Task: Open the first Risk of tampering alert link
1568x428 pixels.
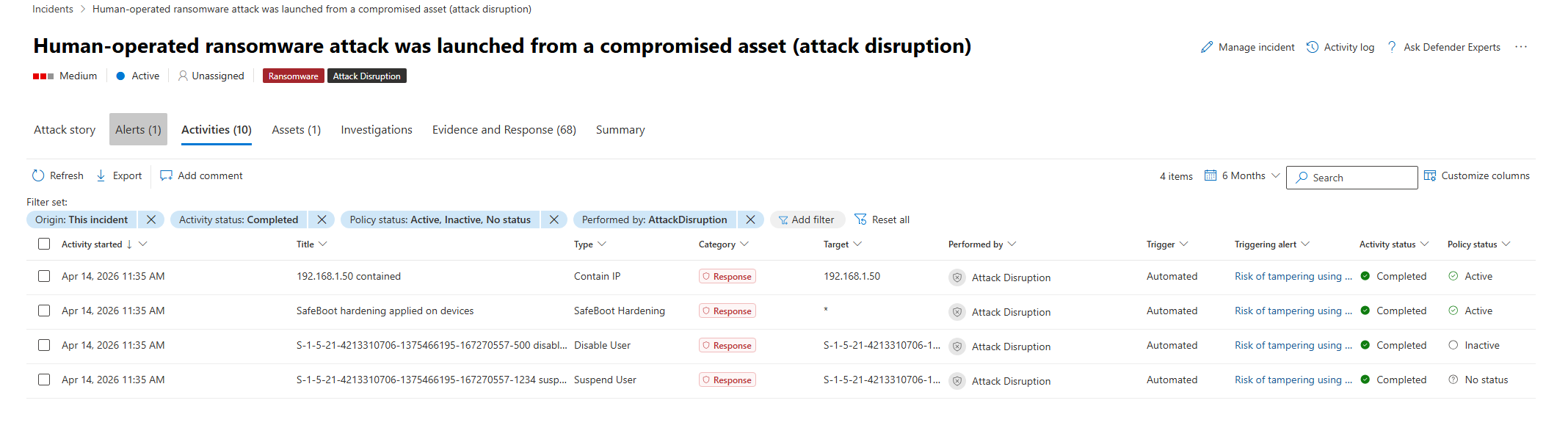Action: [1293, 276]
